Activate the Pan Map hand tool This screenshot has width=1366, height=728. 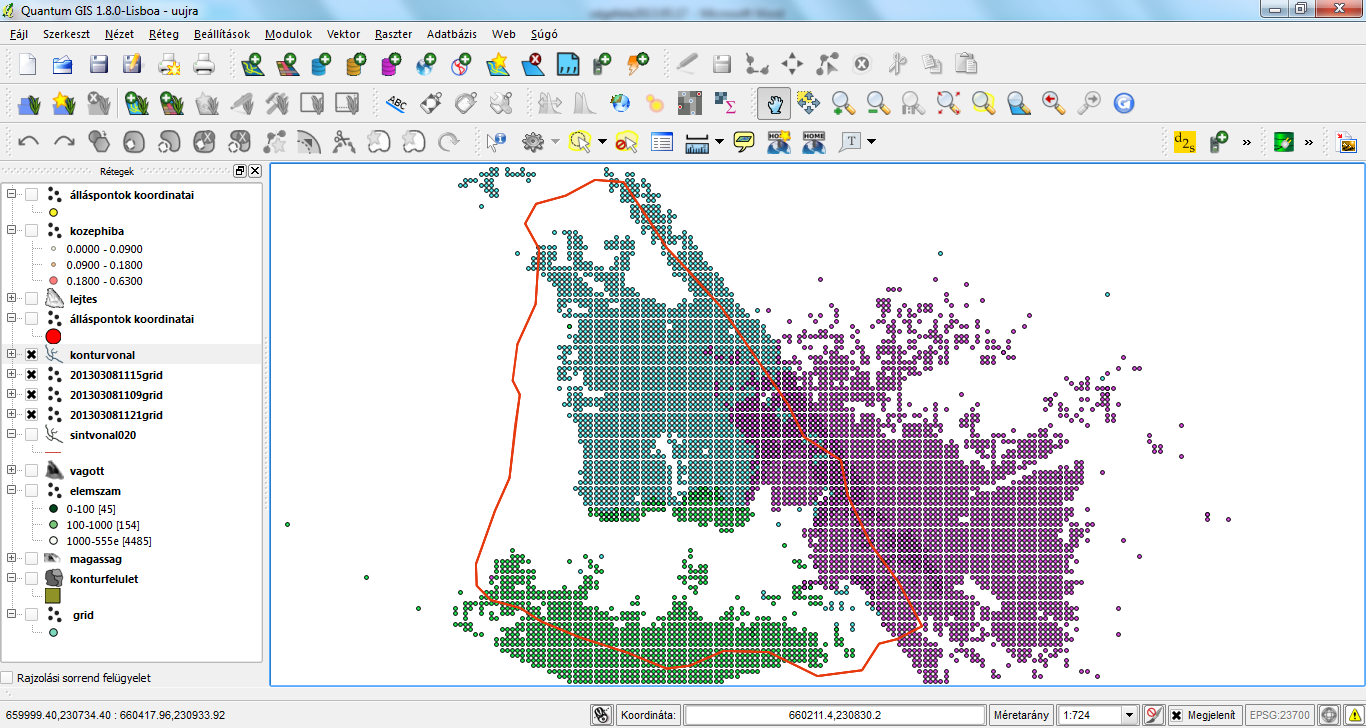[x=773, y=102]
